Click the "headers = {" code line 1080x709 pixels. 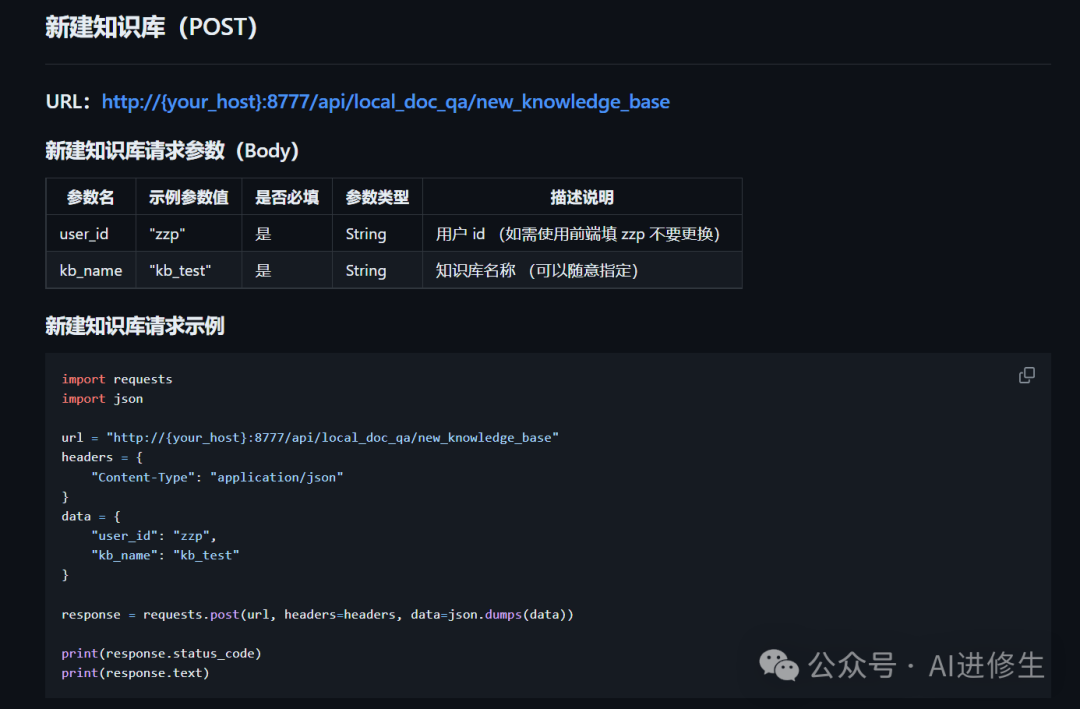point(102,457)
